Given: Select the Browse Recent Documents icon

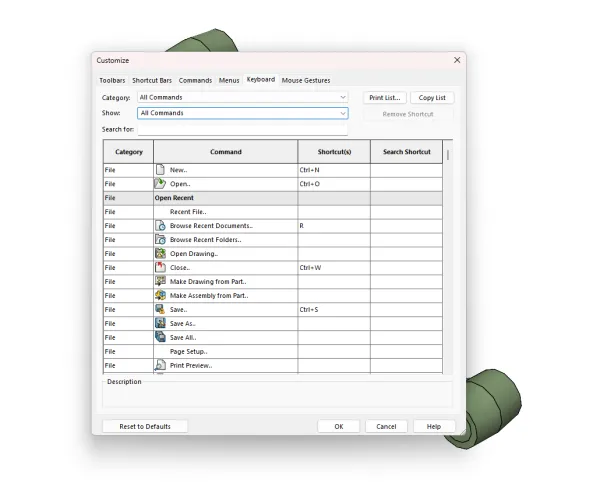Looking at the screenshot, I should click(160, 225).
